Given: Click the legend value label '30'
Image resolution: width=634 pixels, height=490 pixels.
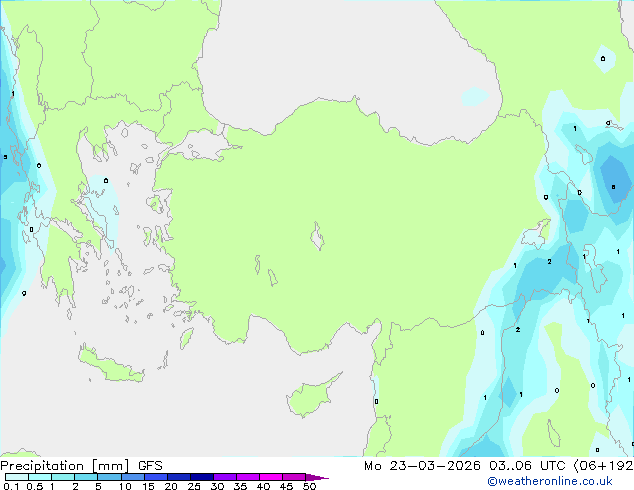Looking at the screenshot, I should pos(217,486).
